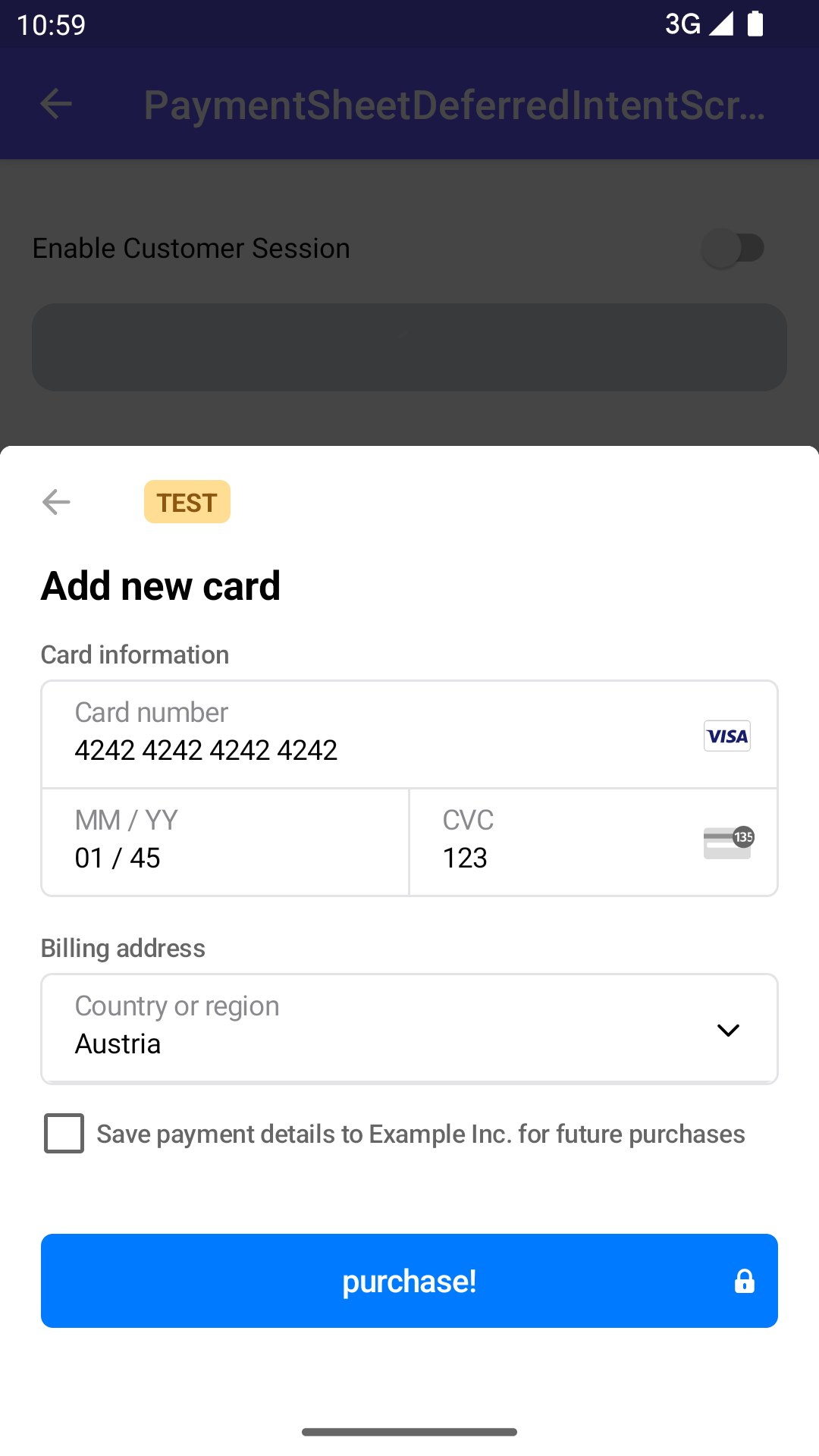Tap the back arrow in the payment sheet
This screenshot has width=819, height=1456.
pyautogui.click(x=56, y=502)
